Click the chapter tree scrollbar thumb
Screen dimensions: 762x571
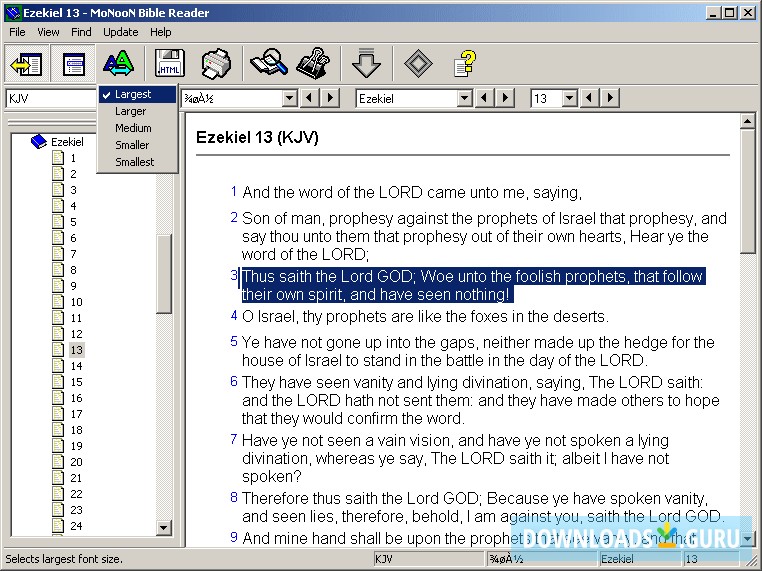tap(164, 274)
